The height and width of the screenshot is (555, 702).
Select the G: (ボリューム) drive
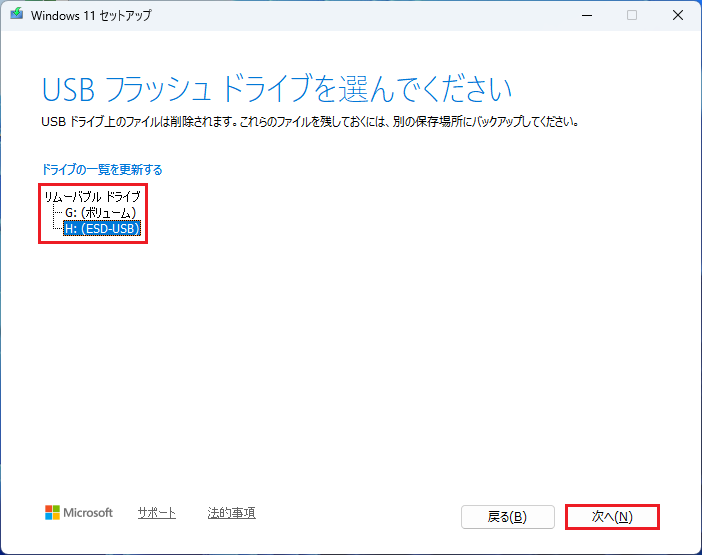(99, 213)
